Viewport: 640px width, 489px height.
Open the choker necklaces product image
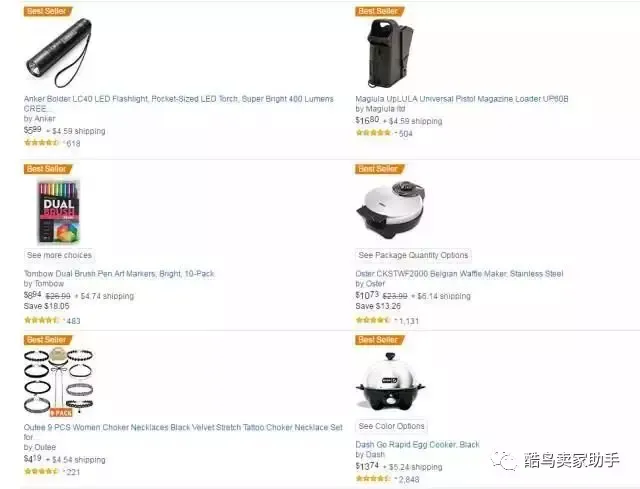58,382
